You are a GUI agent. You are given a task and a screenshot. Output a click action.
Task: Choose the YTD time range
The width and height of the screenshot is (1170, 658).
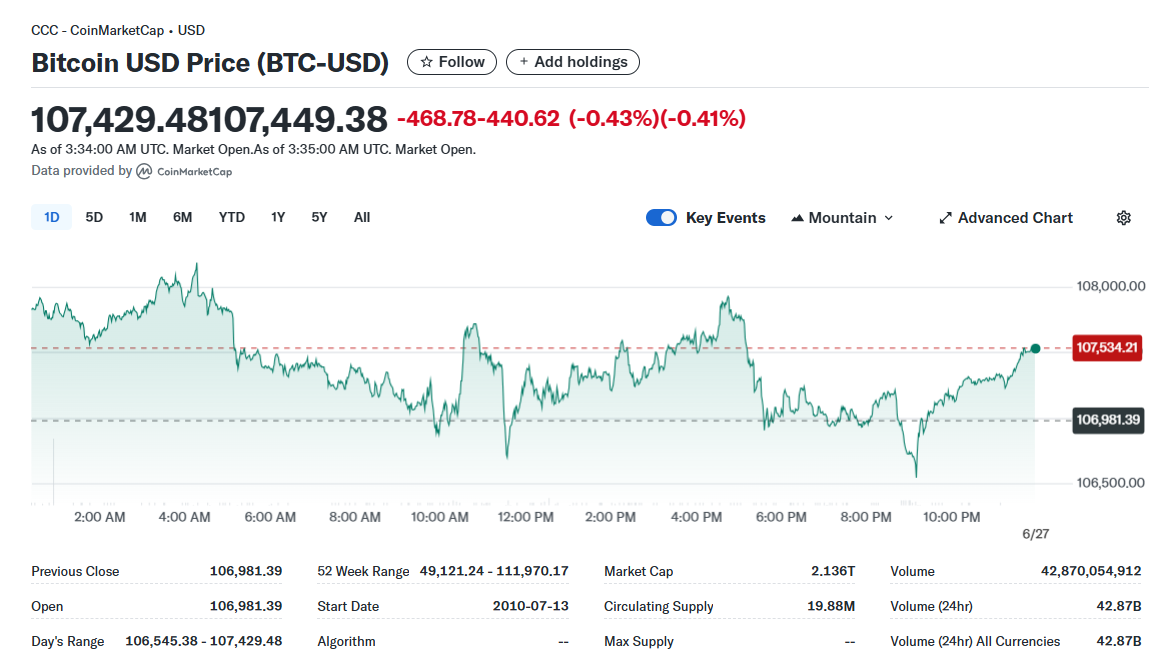point(232,217)
